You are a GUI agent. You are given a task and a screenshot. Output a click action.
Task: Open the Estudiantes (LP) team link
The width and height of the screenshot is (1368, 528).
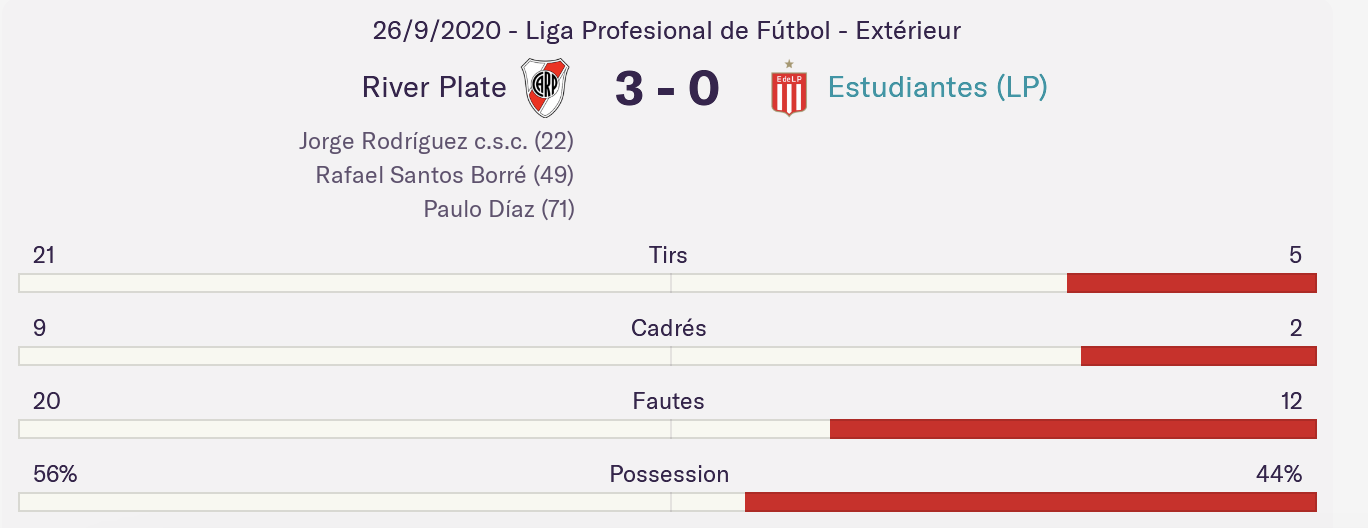coord(937,87)
